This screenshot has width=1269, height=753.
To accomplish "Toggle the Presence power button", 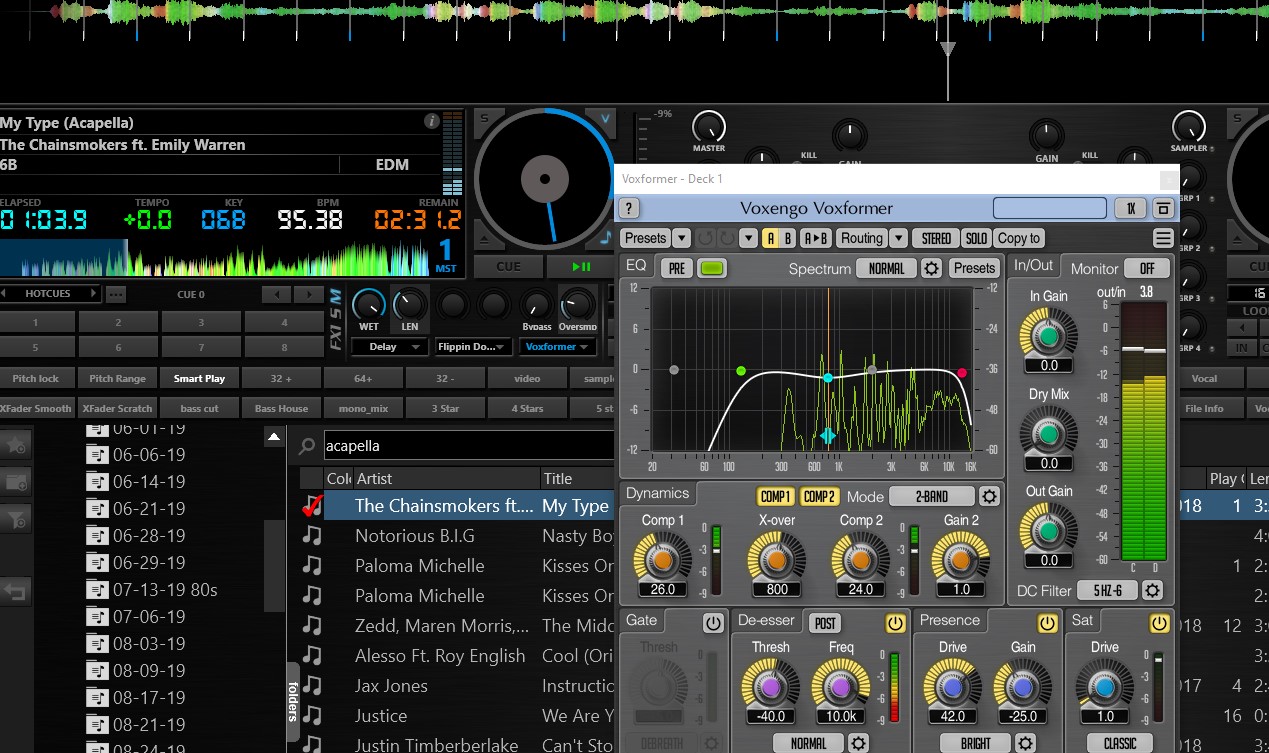I will [x=1047, y=623].
